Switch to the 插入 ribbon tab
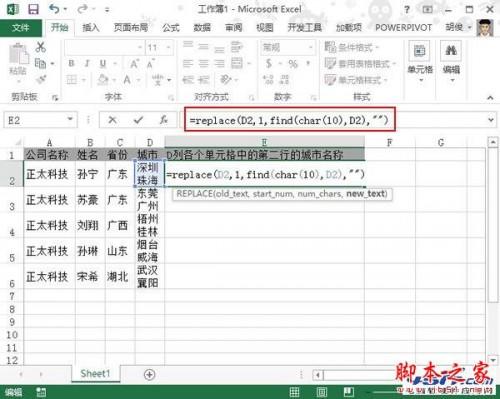500x399 pixels. point(91,28)
